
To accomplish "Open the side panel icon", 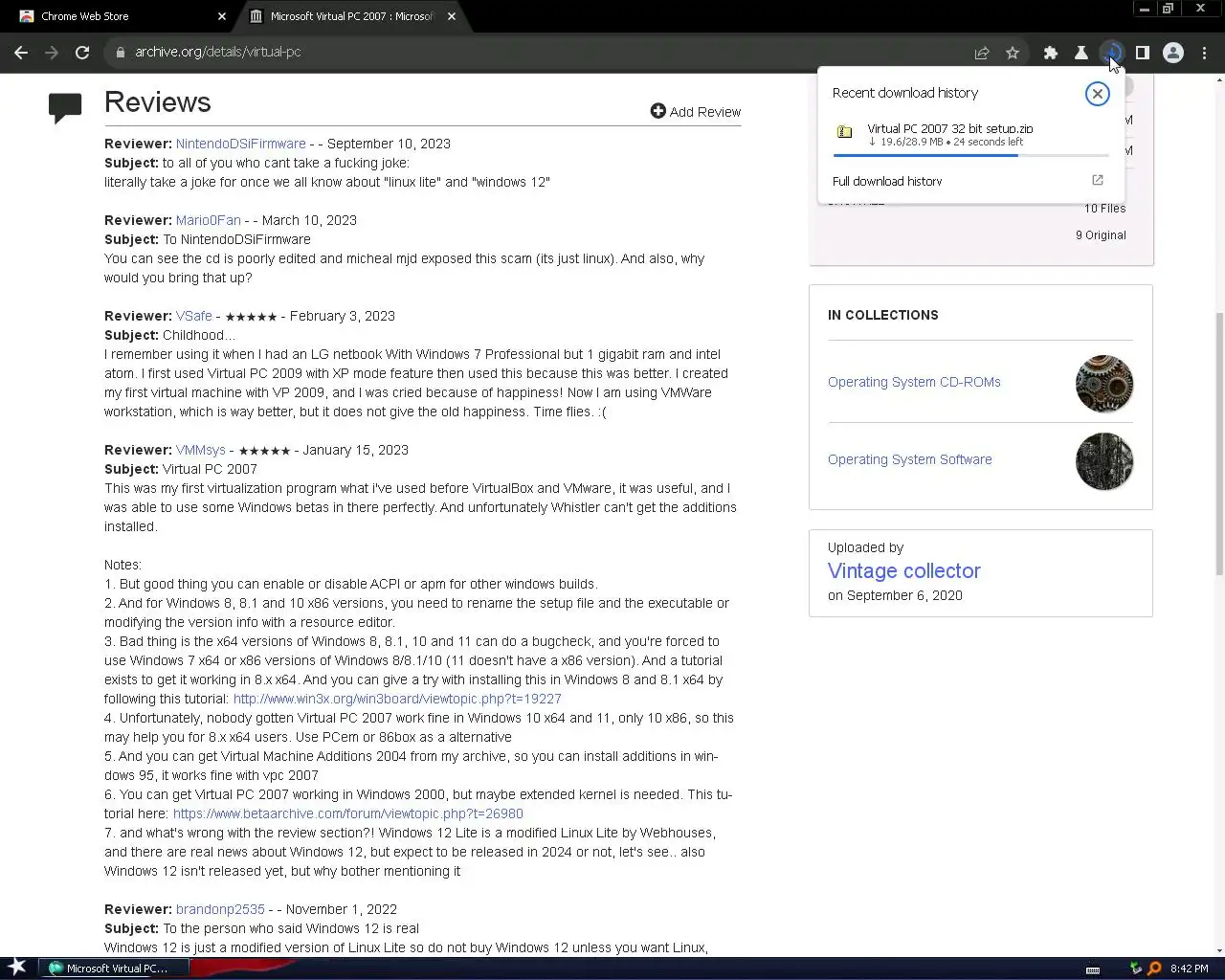I will point(1143,53).
